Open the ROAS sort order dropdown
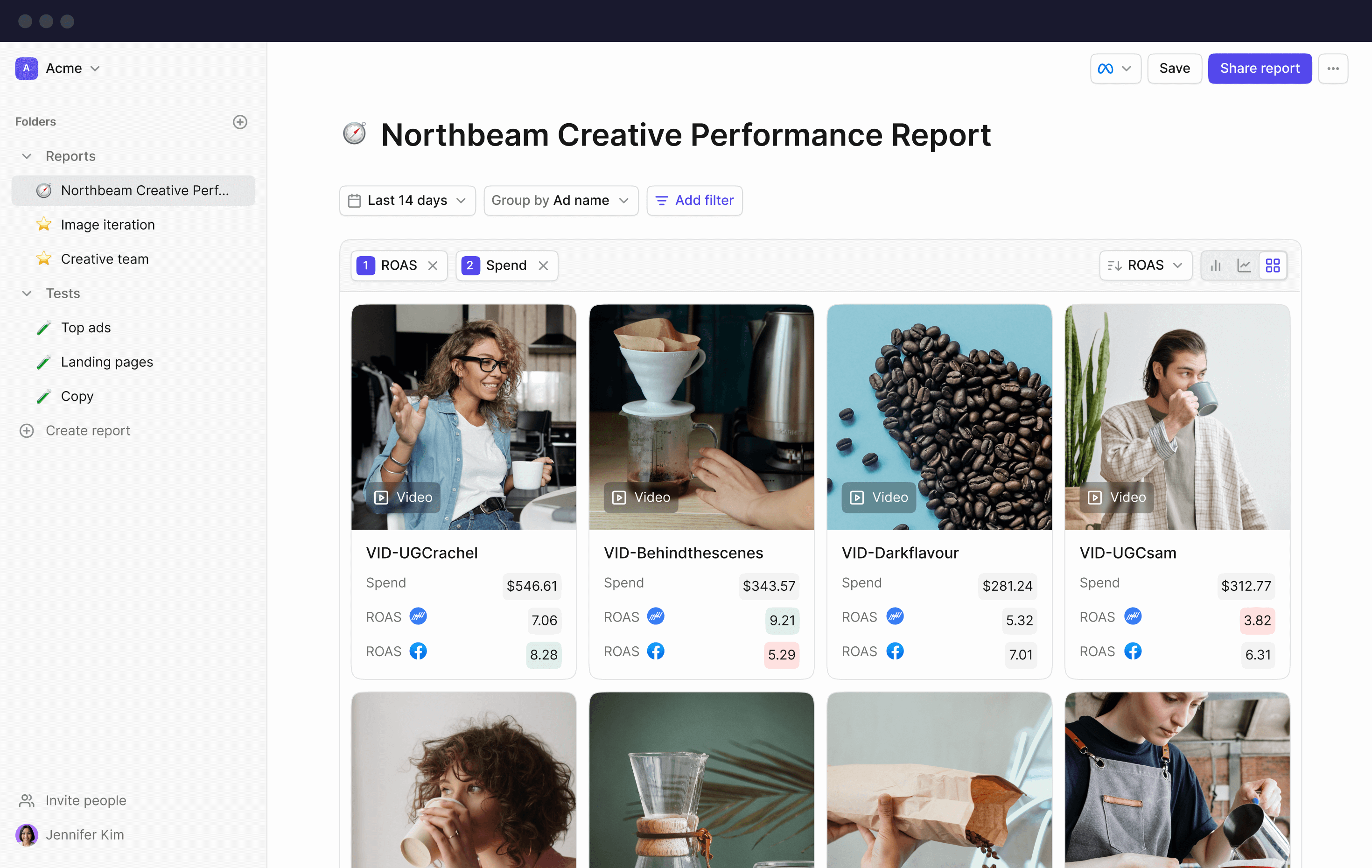Screen dimensions: 1372x868 click(1145, 266)
